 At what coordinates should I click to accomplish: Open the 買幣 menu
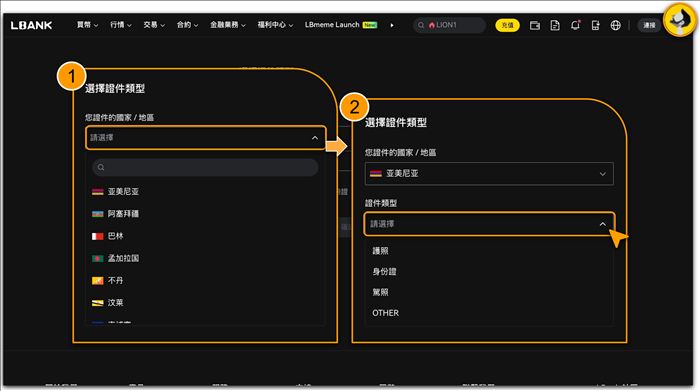pyautogui.click(x=87, y=25)
